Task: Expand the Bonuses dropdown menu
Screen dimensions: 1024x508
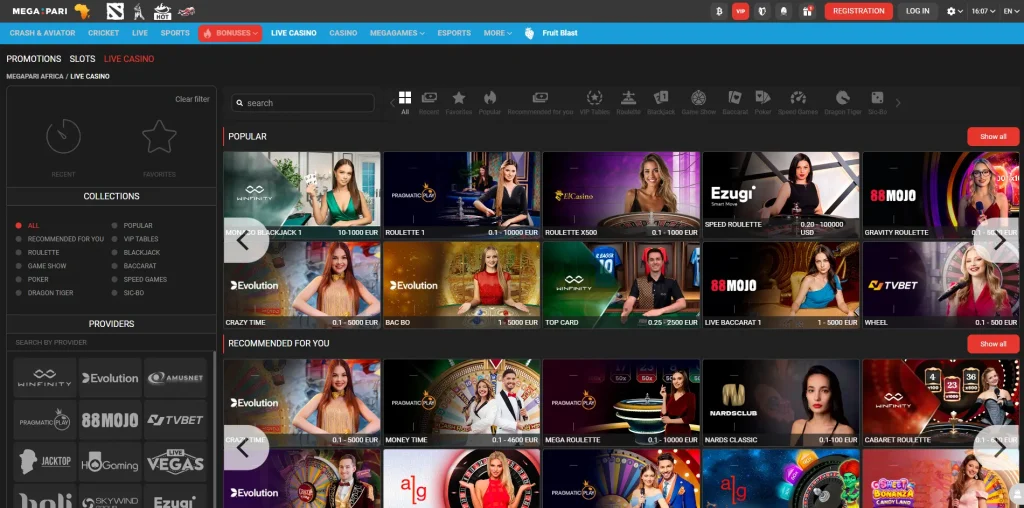Action: (x=230, y=33)
